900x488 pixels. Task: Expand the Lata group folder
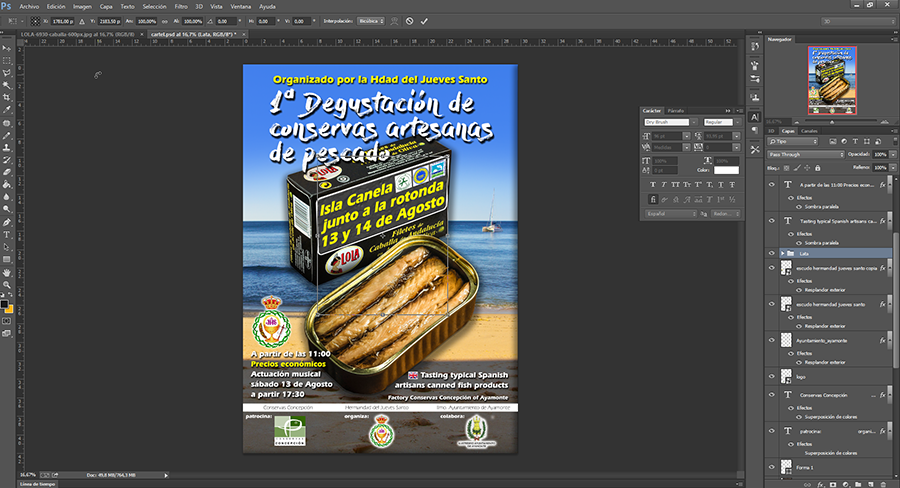click(782, 253)
